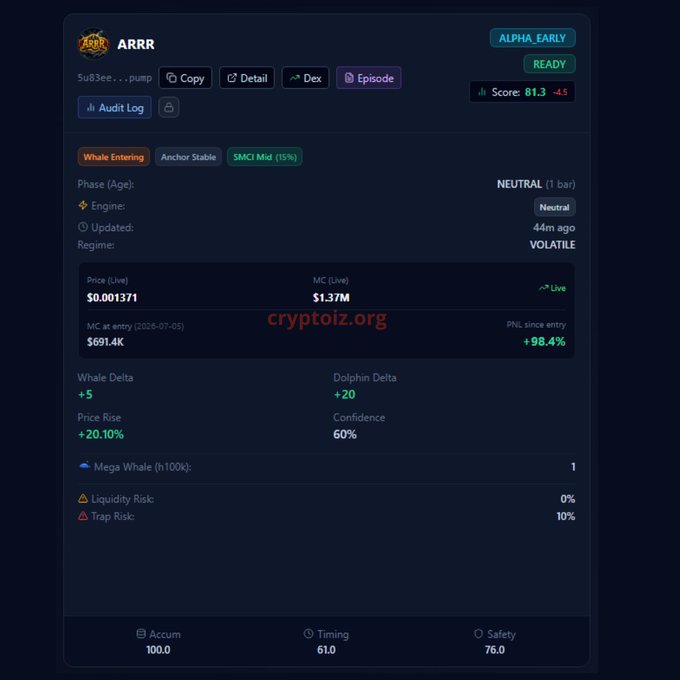This screenshot has height=680, width=680.
Task: Click the price value $0.001371
Action: tap(112, 298)
